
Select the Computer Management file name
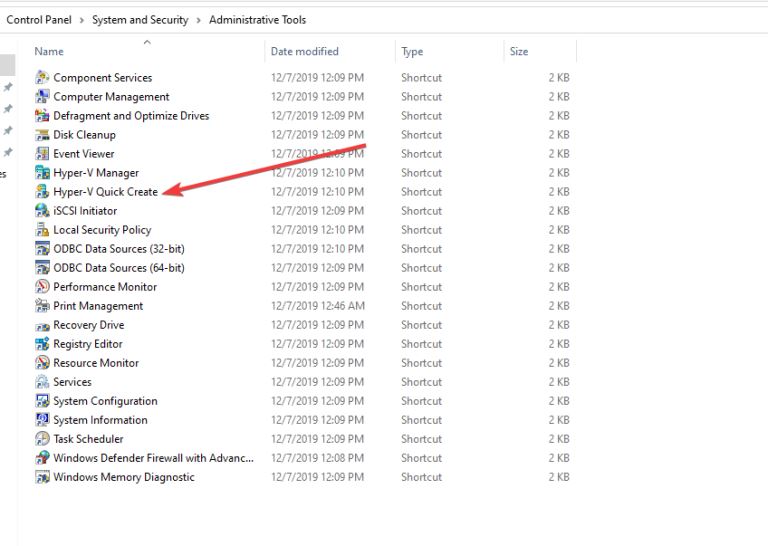(x=111, y=96)
